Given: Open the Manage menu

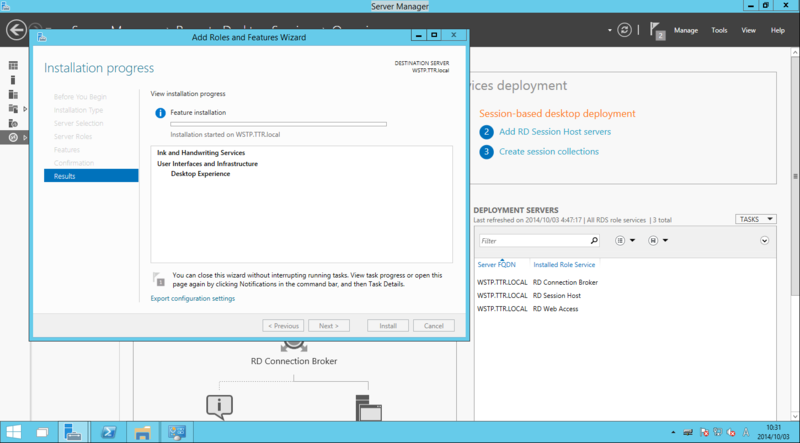Looking at the screenshot, I should pyautogui.click(x=686, y=30).
